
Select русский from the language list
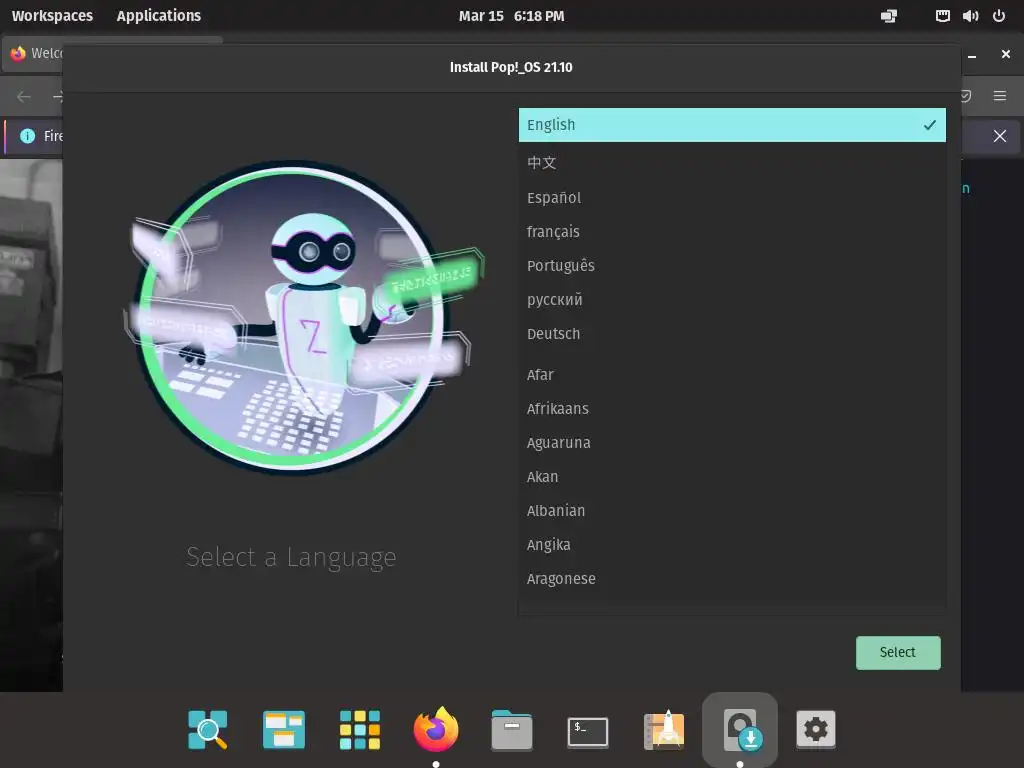coord(732,300)
